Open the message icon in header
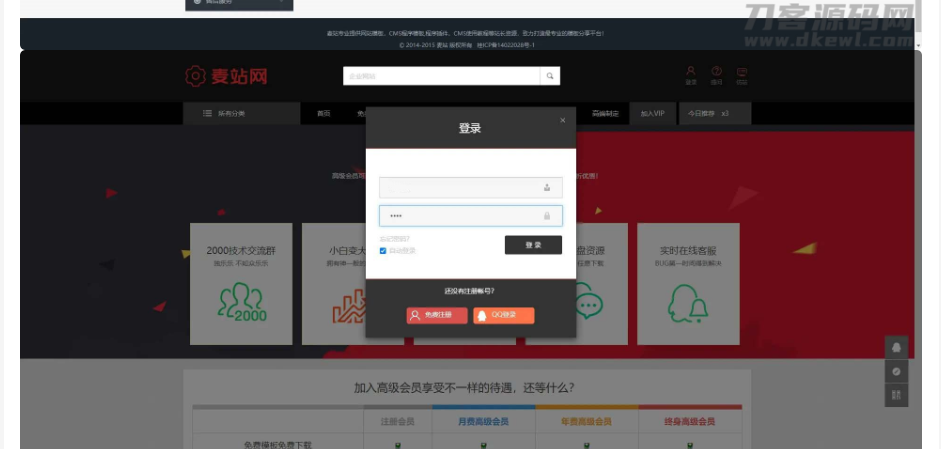This screenshot has height=449, width=941. tap(742, 76)
